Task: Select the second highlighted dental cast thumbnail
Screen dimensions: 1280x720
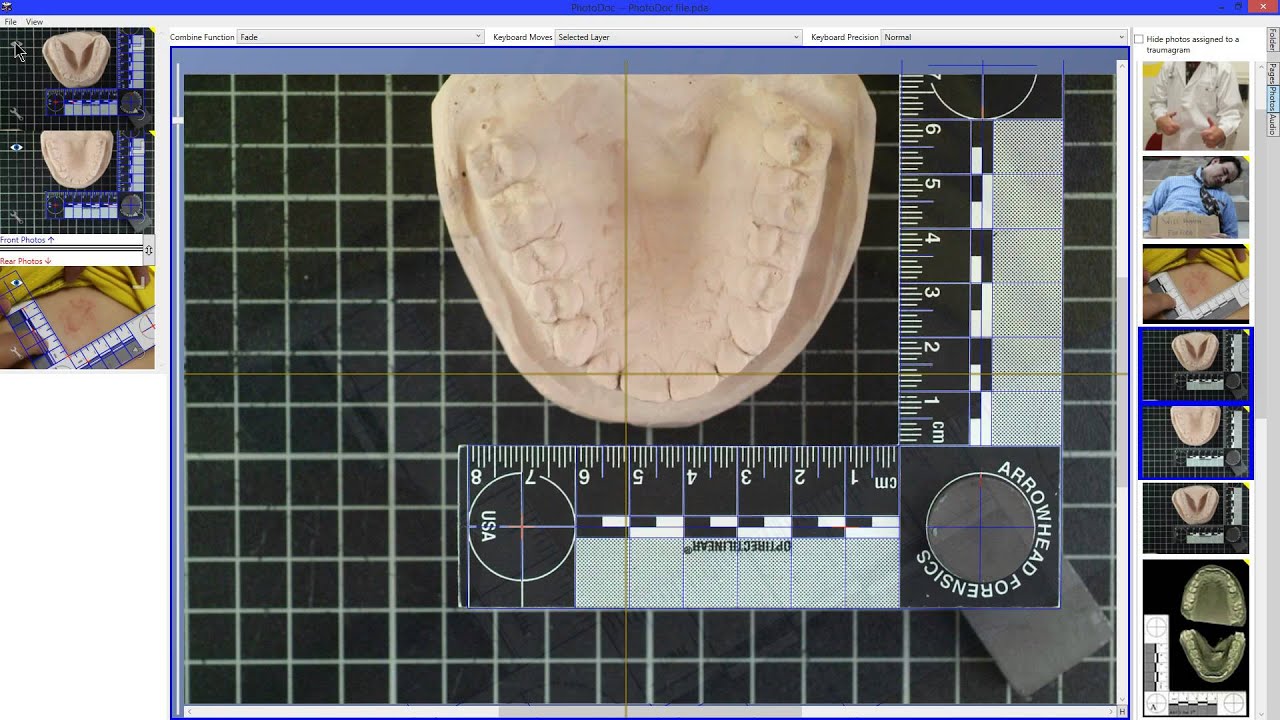Action: tap(1195, 441)
